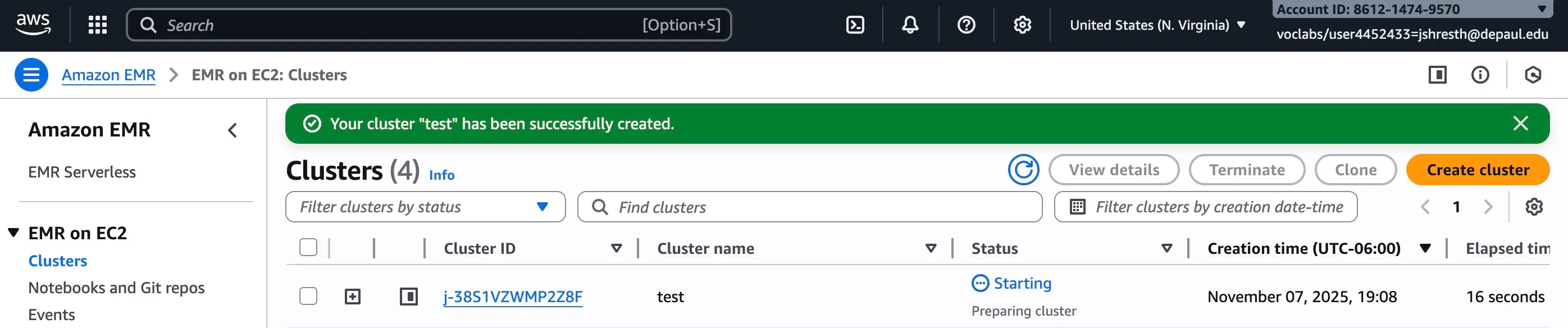This screenshot has height=328, width=1568.
Task: Collapse the EMR on EC2 section
Action: point(13,233)
